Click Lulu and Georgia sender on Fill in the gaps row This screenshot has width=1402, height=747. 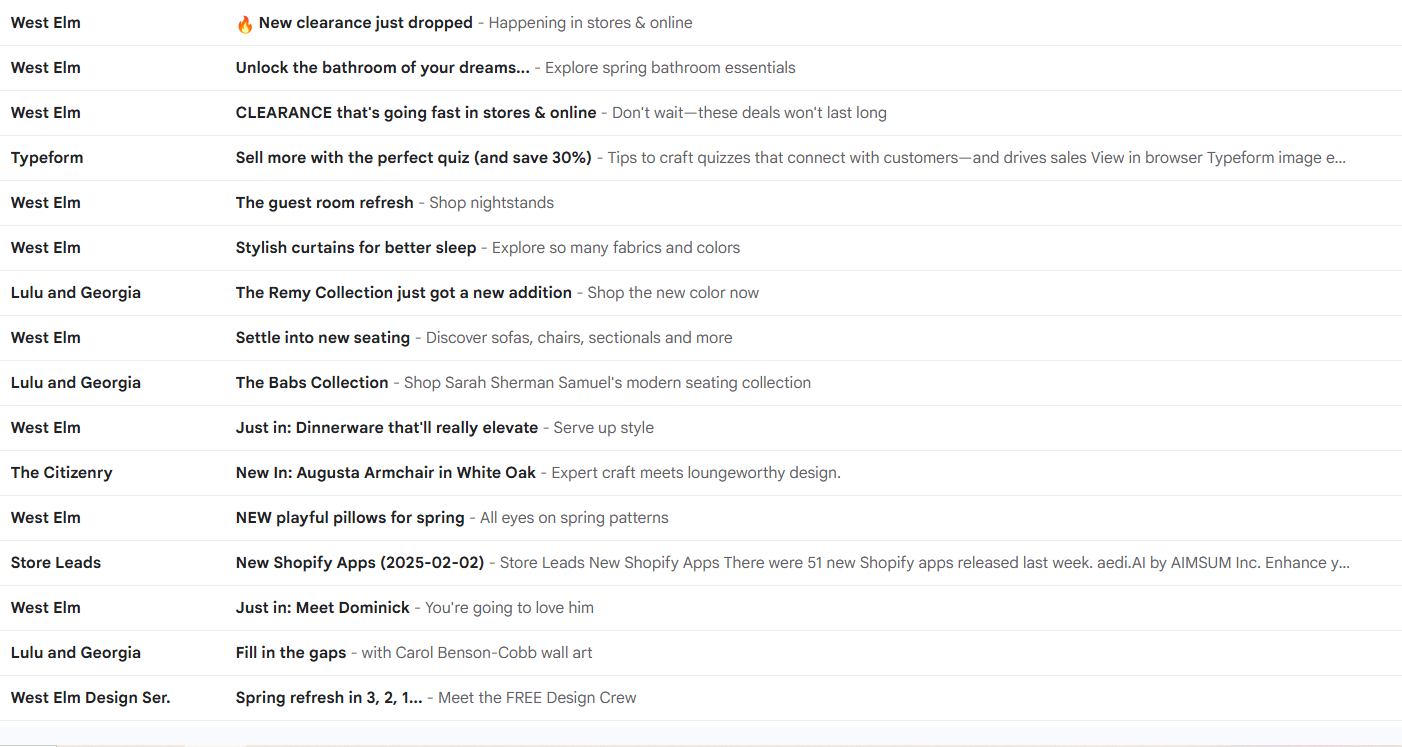76,653
